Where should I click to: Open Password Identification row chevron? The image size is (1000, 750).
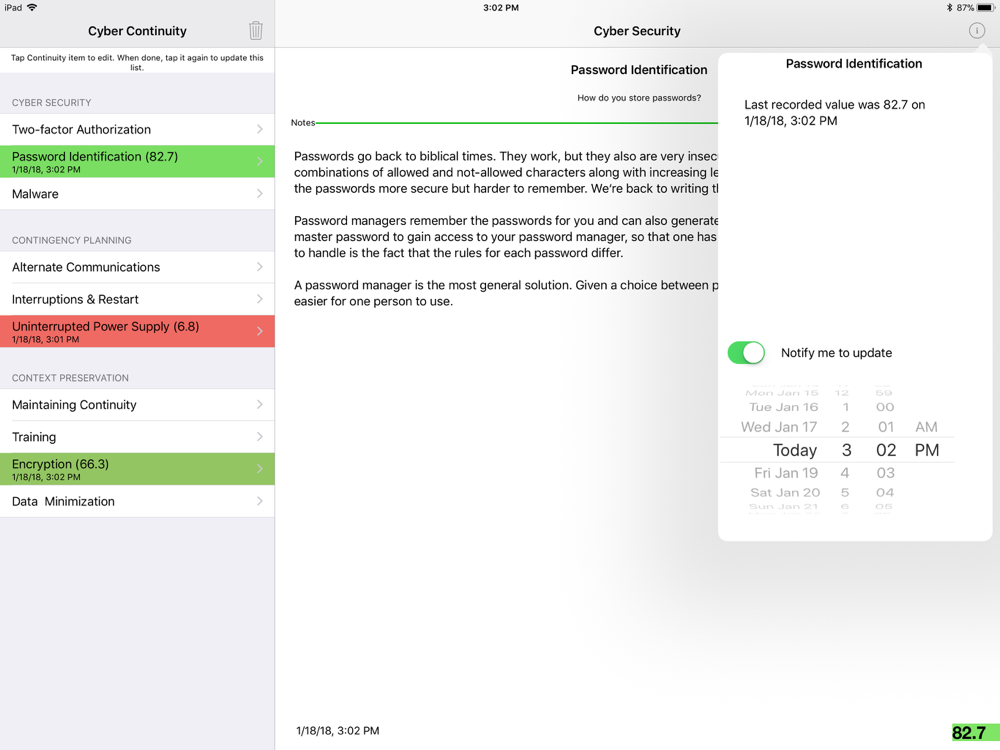coord(260,161)
